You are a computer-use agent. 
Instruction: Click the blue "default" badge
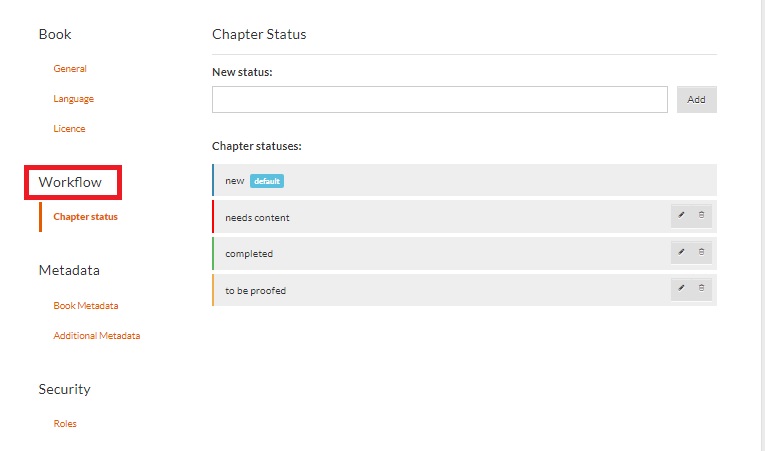(x=267, y=181)
